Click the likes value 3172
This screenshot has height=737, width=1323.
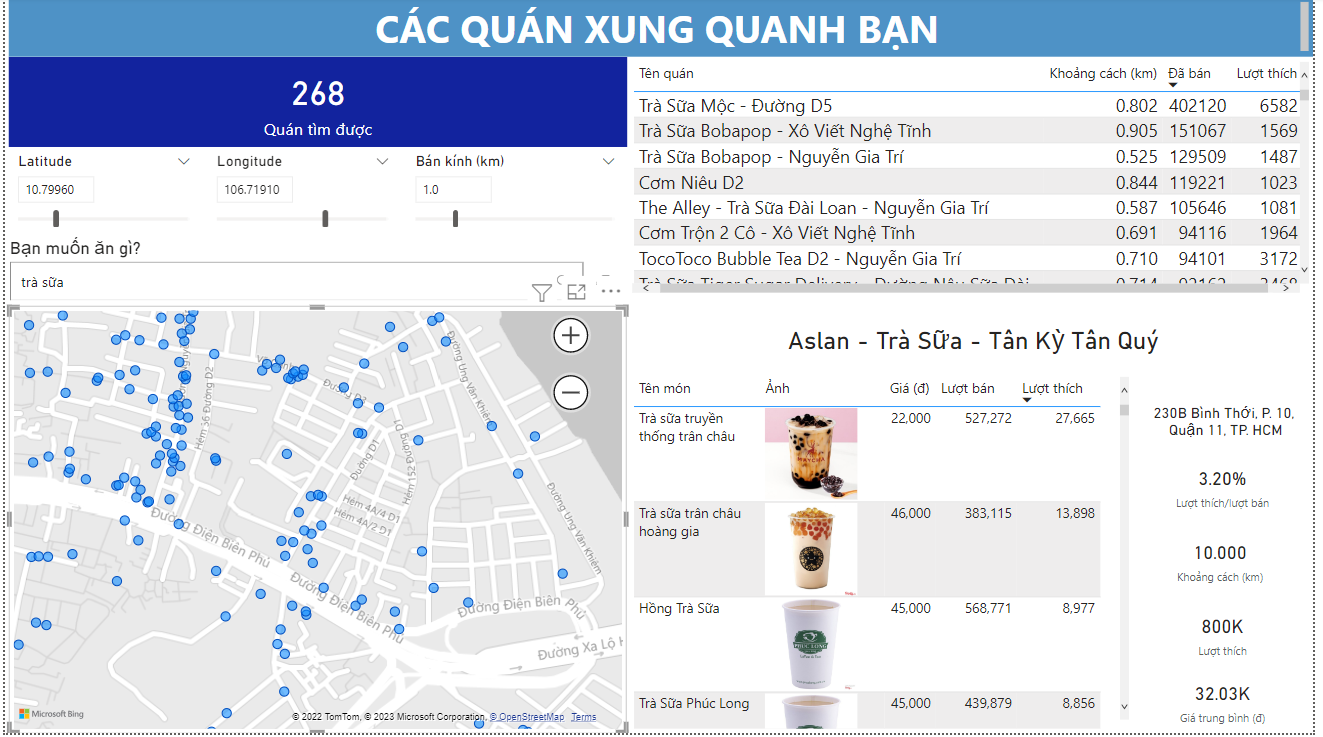(1279, 259)
